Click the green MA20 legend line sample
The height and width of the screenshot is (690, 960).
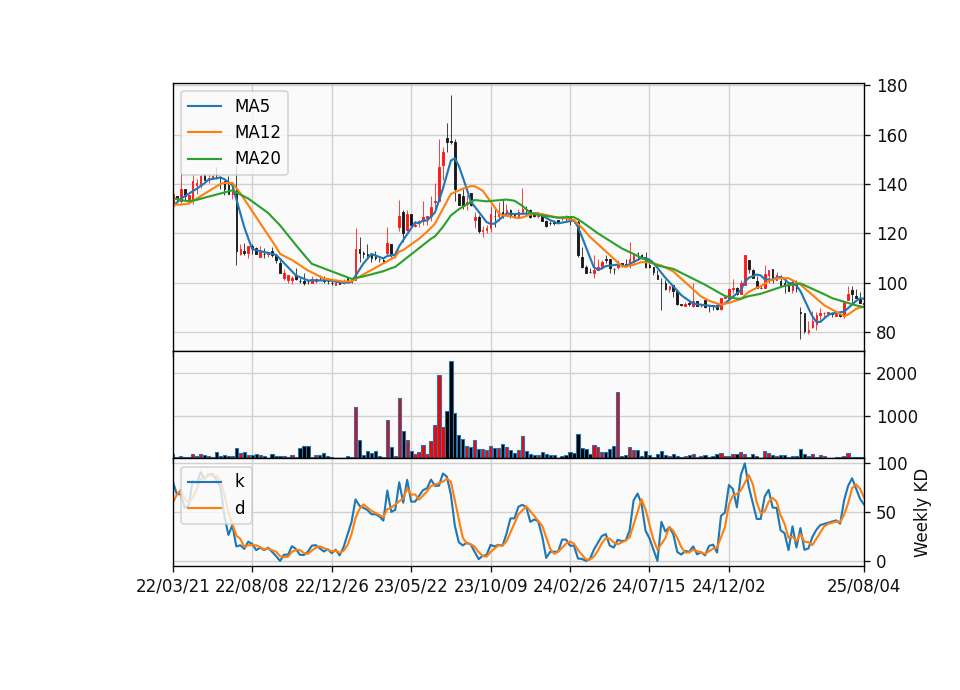(204, 158)
